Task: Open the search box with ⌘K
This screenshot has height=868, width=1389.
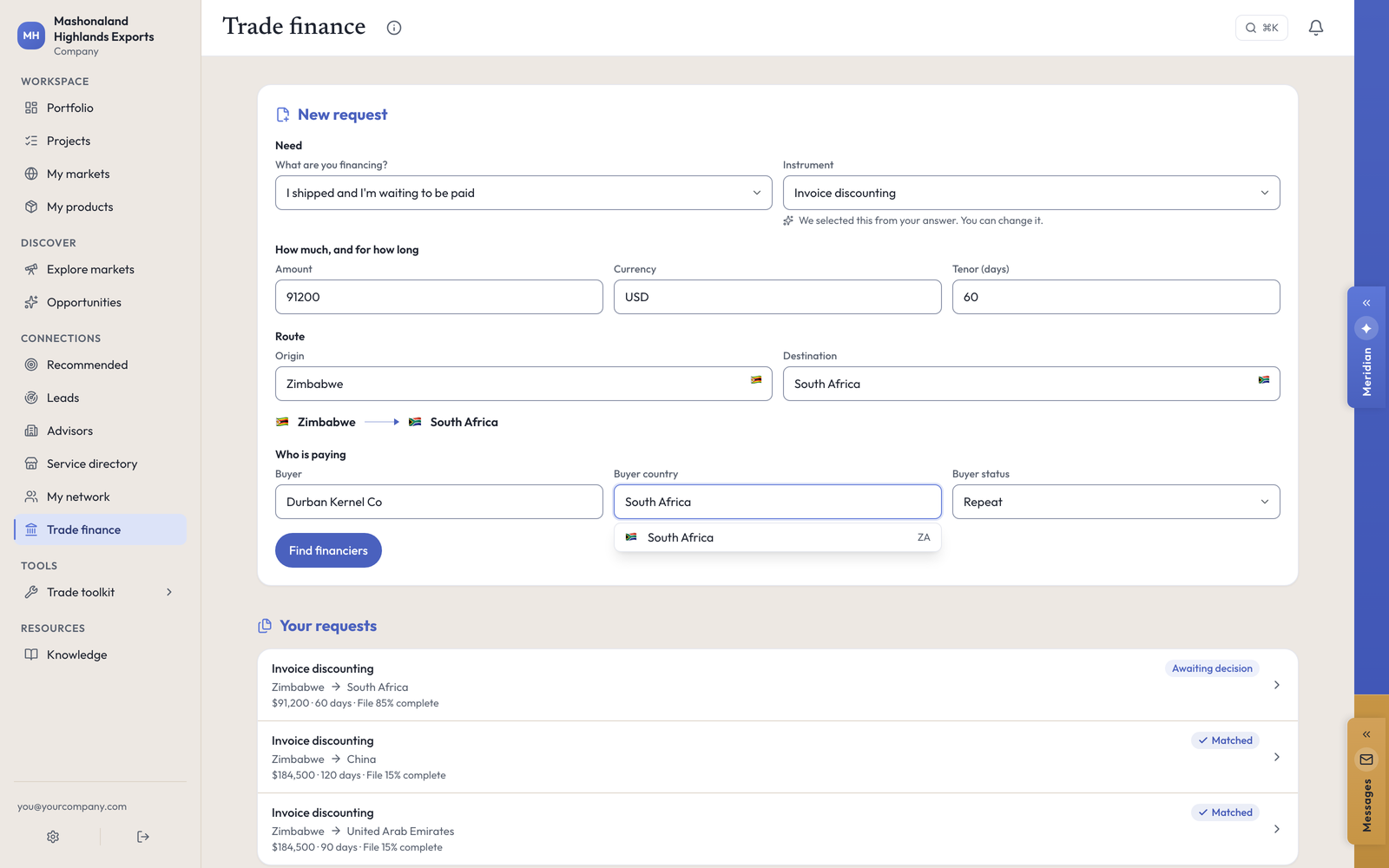Action: point(1261,28)
